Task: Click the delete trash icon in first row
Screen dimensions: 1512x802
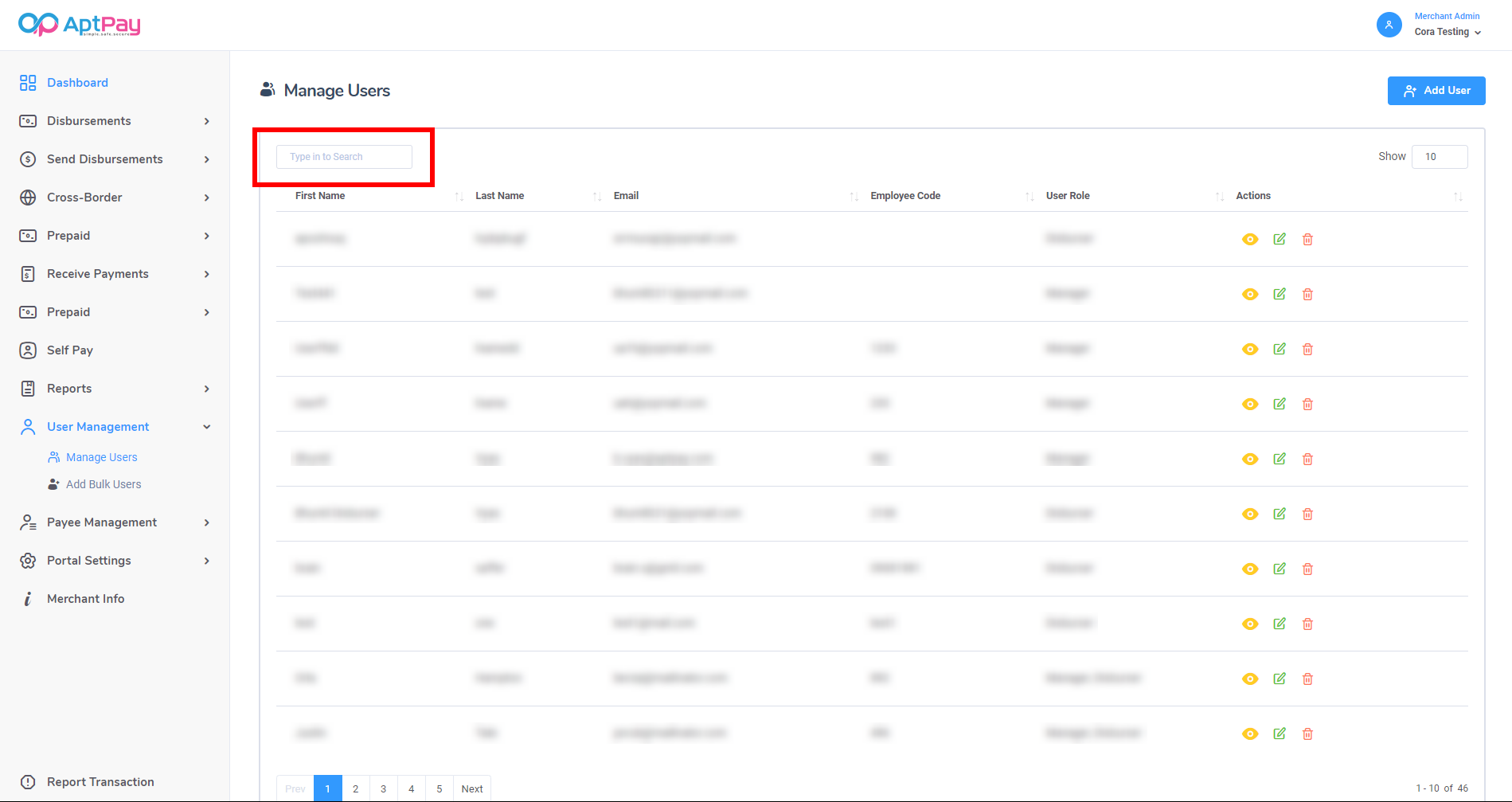Action: click(x=1307, y=239)
